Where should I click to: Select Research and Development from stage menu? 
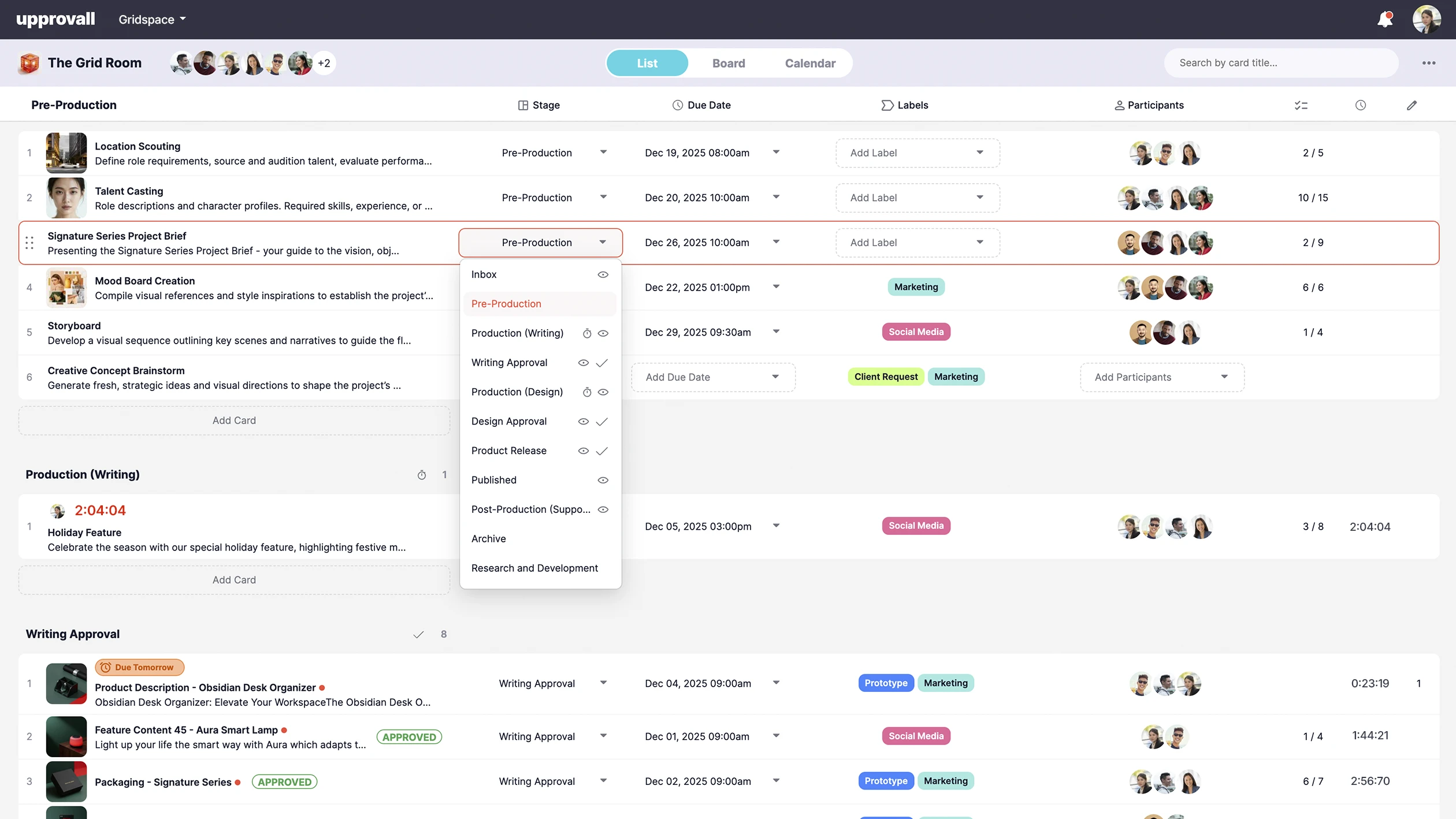tap(534, 568)
